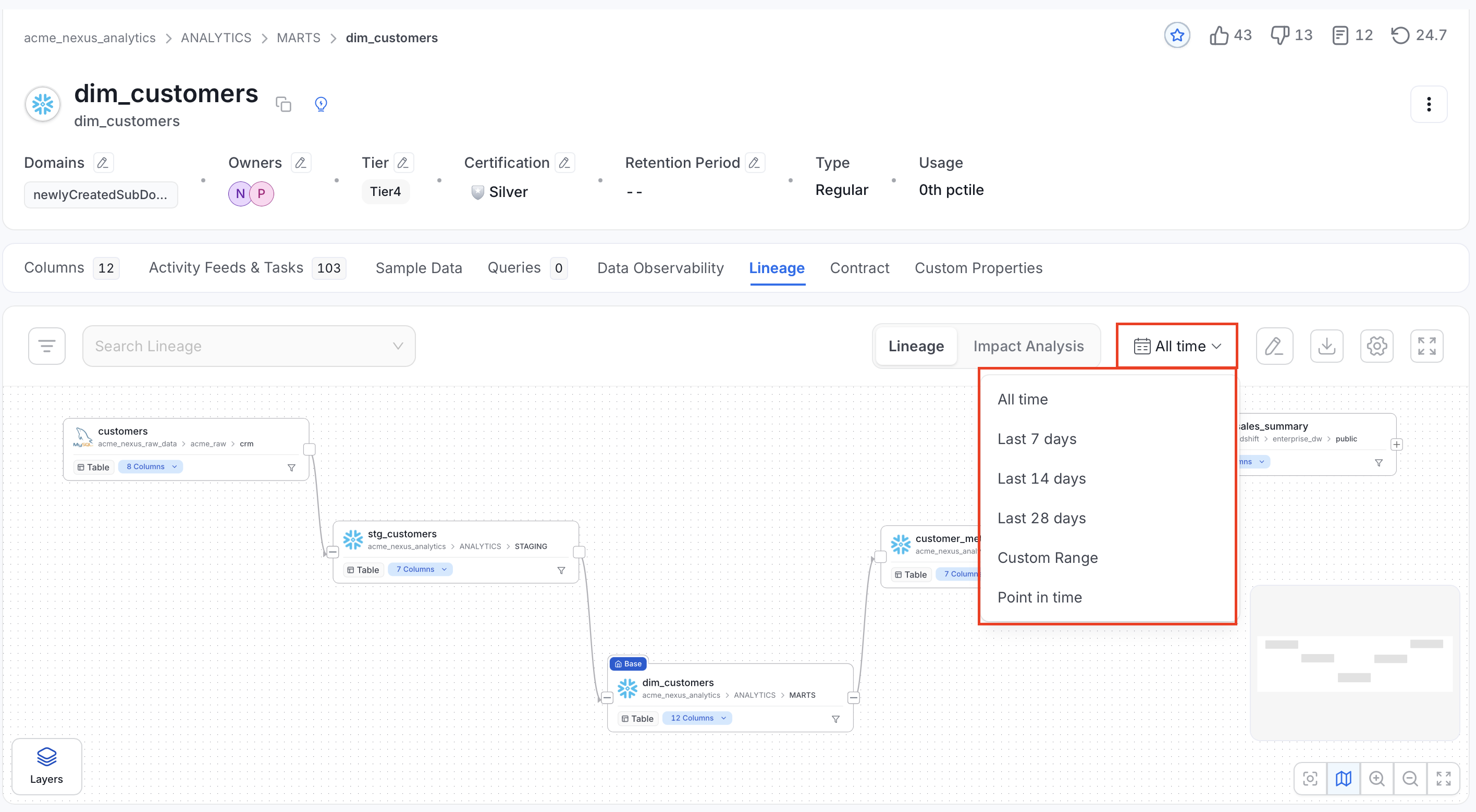Screen dimensions: 1476x812
Task: Enter fullscreen lineage view in toolbar
Action: [x=1426, y=346]
